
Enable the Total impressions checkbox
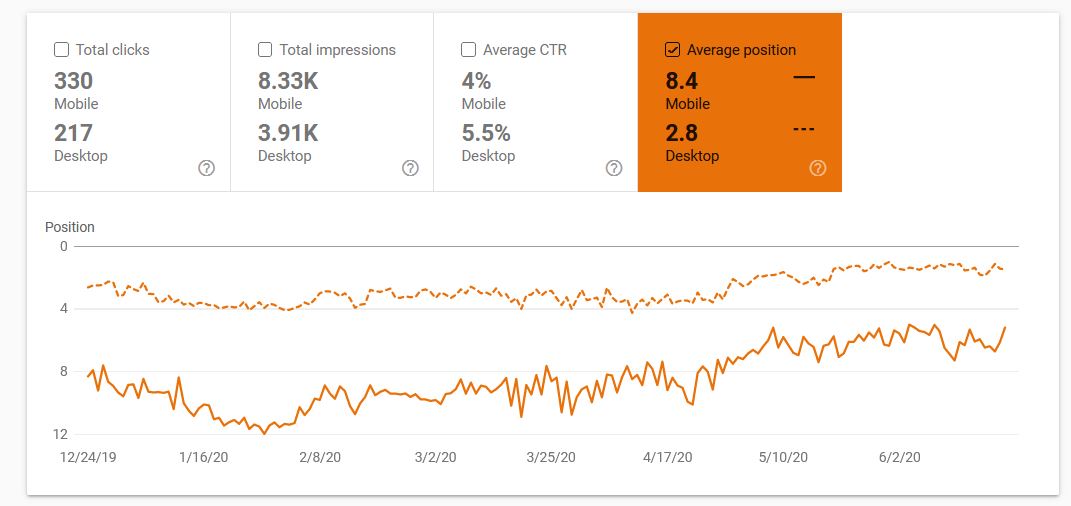point(265,50)
